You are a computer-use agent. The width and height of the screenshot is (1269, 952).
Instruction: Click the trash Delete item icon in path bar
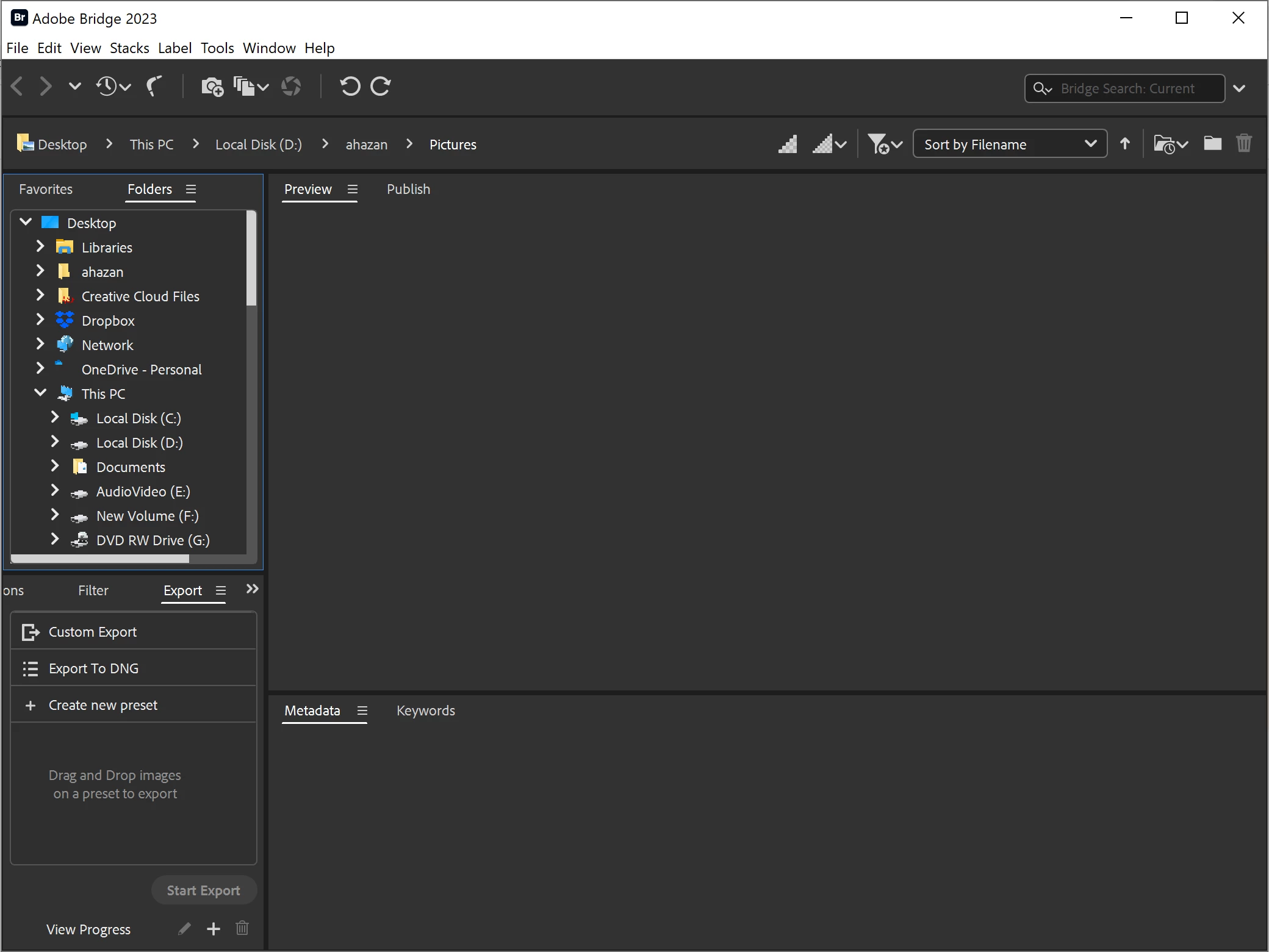[x=1243, y=144]
